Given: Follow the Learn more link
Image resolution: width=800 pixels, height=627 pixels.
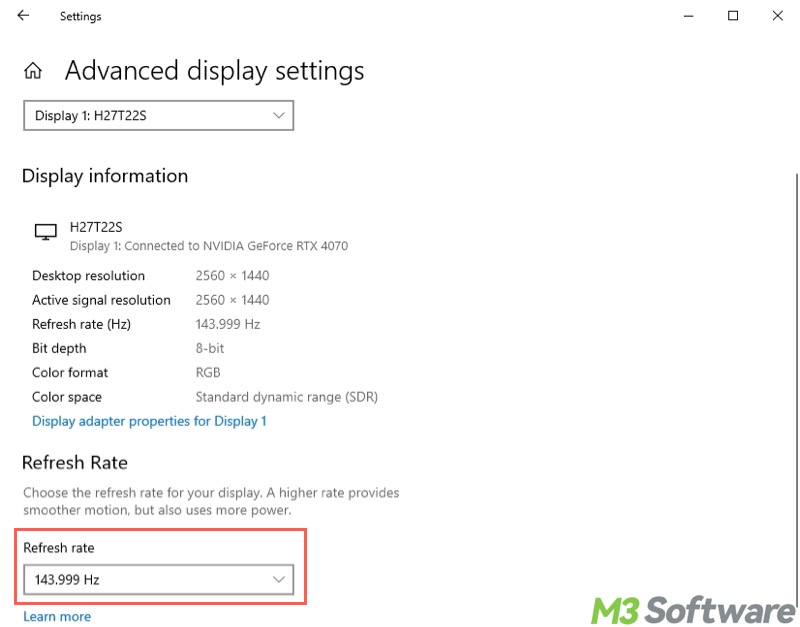Looking at the screenshot, I should (x=57, y=616).
